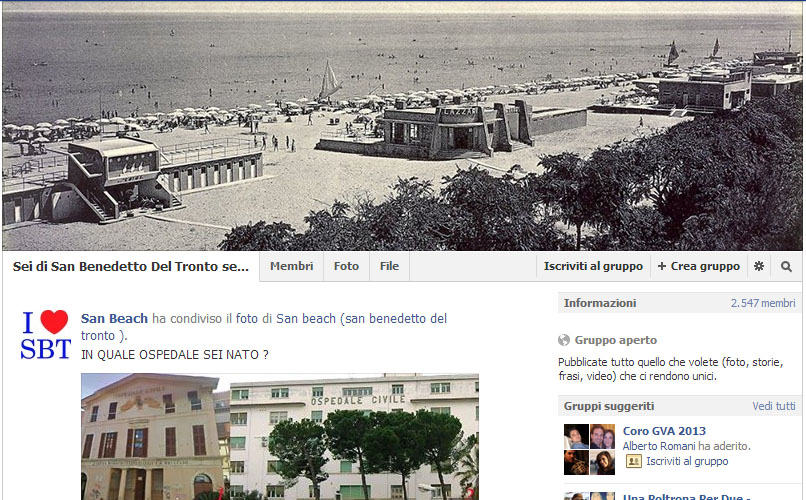The image size is (806, 500).
Task: Click the Iscriviti al gruppo button
Action: (x=593, y=266)
